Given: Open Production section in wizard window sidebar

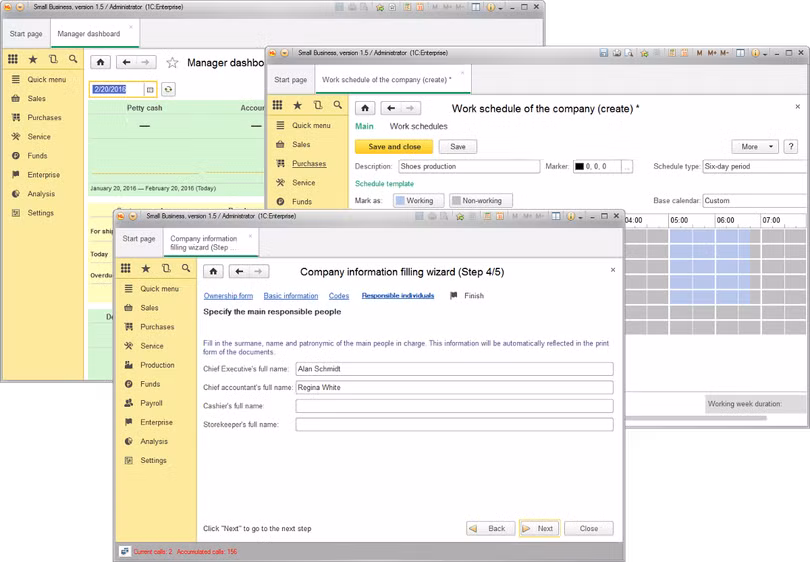Looking at the screenshot, I should [x=157, y=365].
